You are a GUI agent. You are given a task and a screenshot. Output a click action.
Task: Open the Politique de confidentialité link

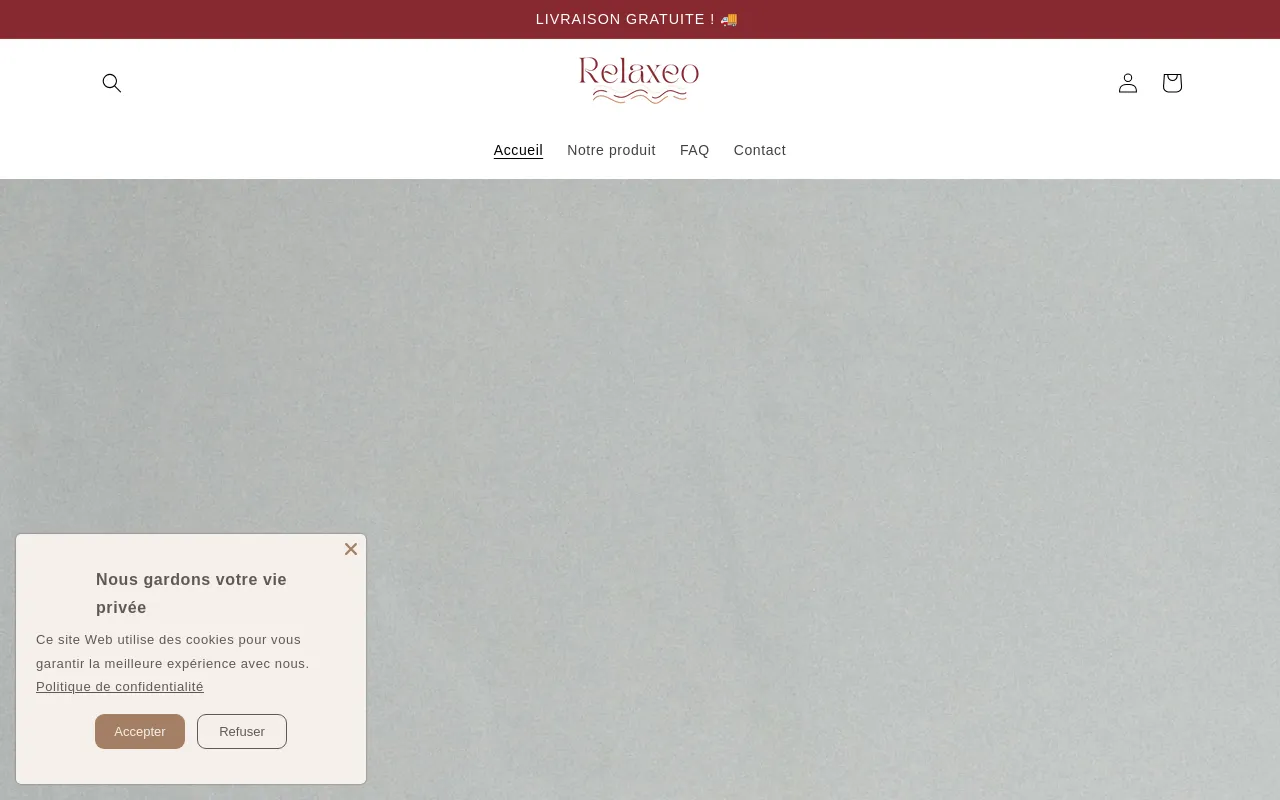[x=120, y=687]
